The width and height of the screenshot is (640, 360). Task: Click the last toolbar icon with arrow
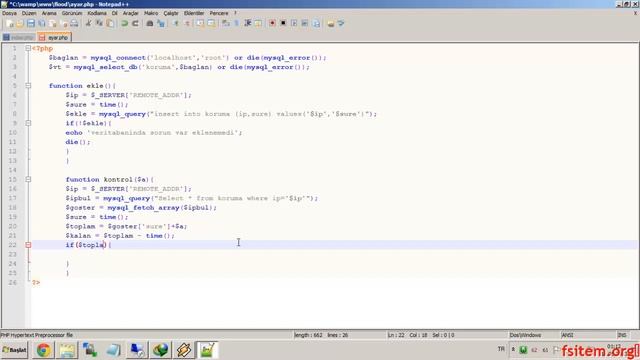pyautogui.click(x=341, y=24)
